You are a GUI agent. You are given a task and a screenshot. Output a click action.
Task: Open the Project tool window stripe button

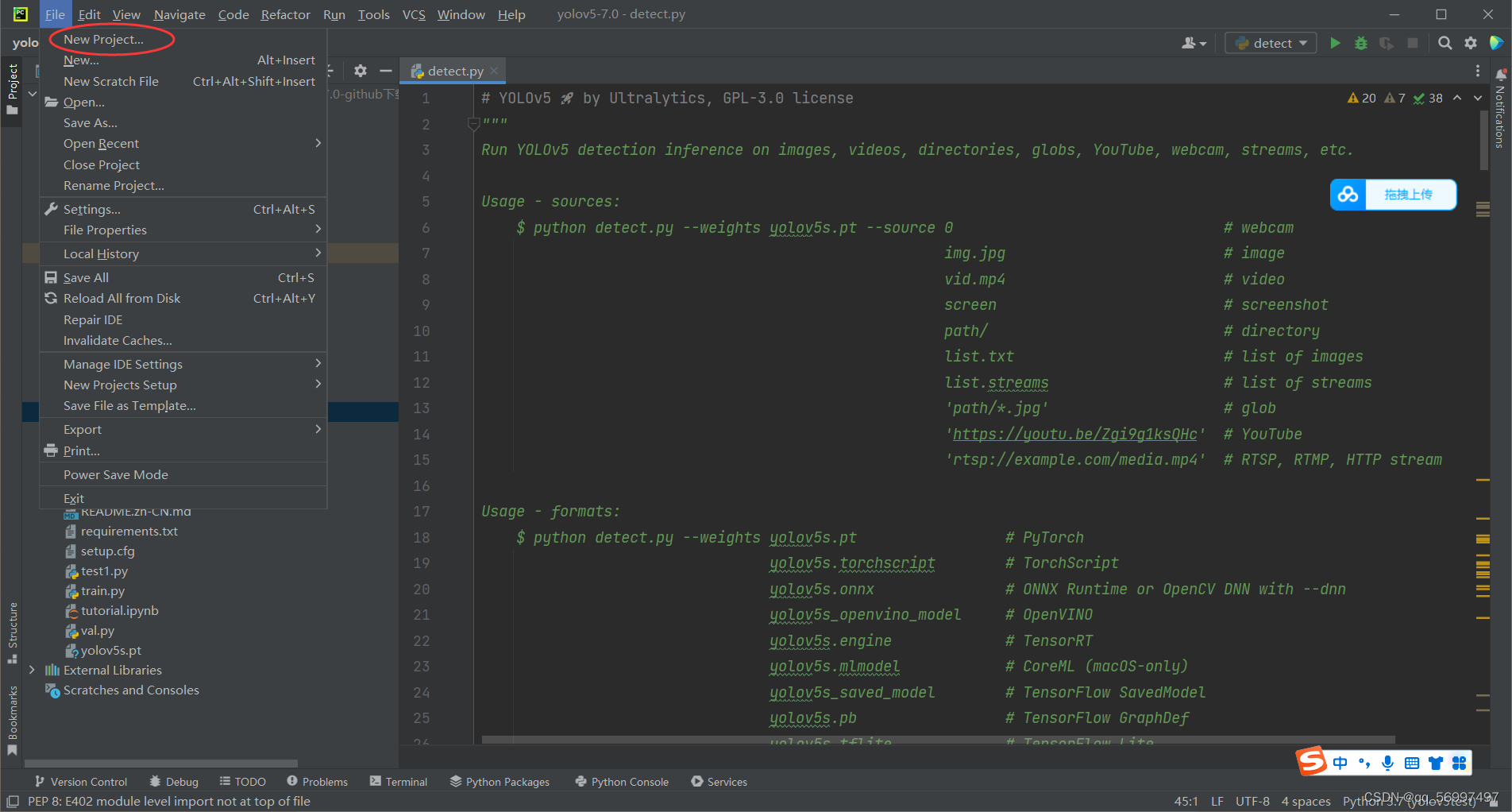(x=12, y=89)
